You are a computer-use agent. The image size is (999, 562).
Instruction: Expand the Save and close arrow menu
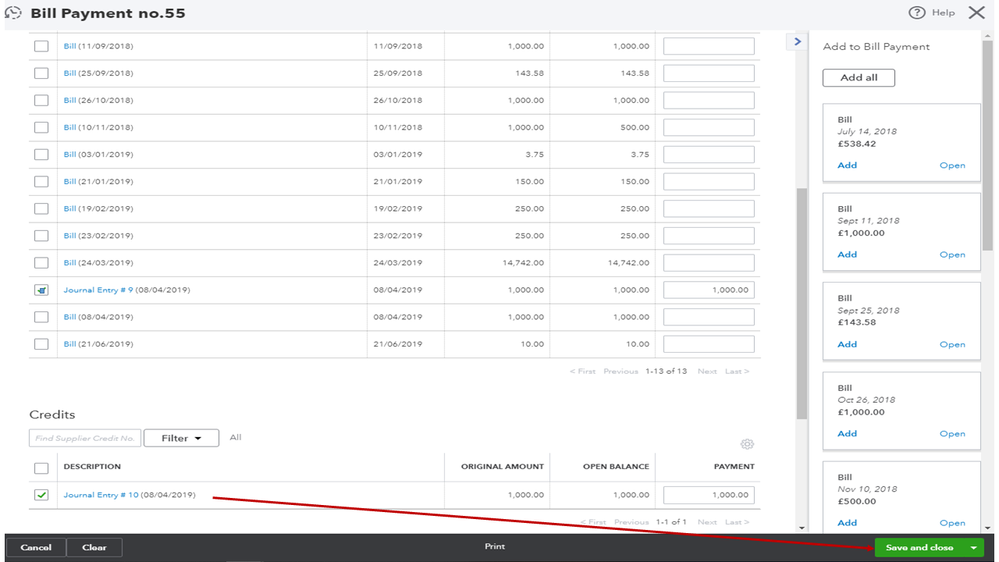[974, 547]
